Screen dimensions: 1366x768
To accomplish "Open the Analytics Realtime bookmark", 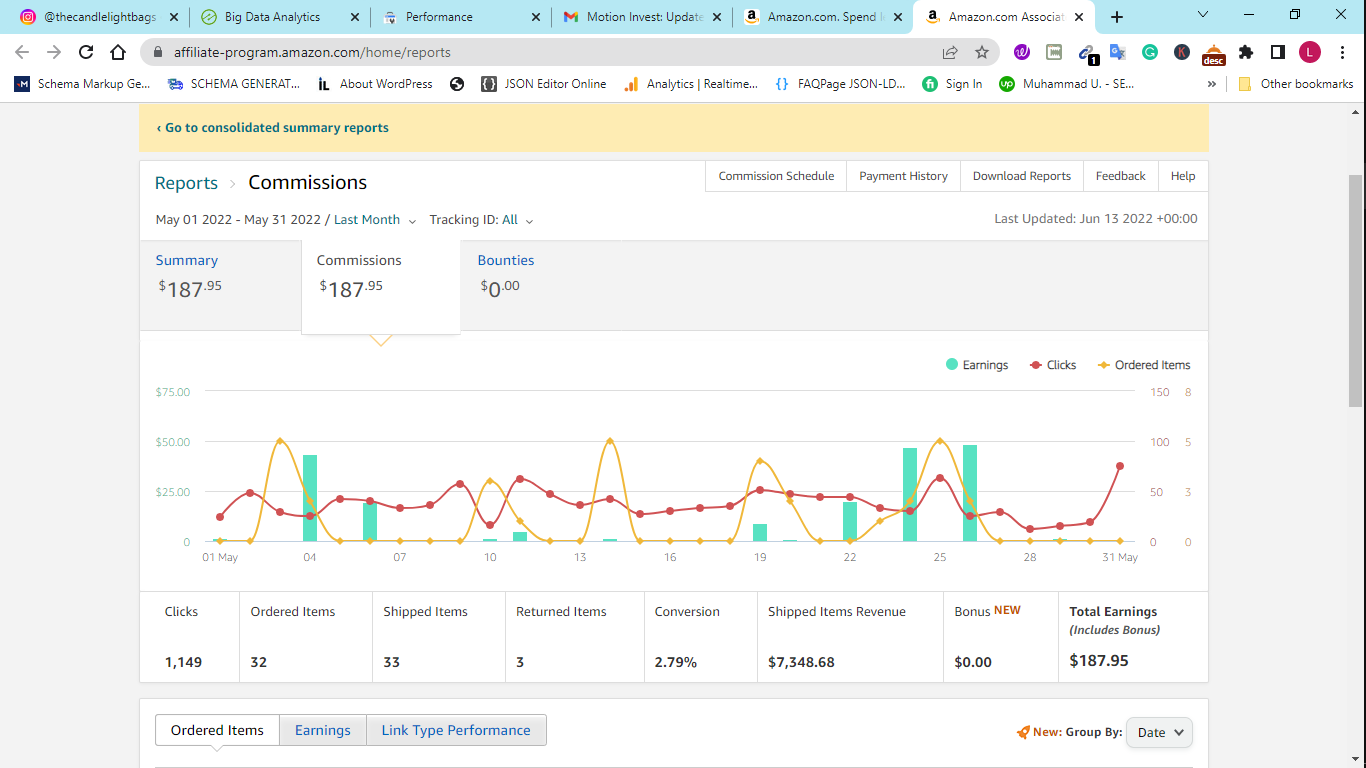I will click(690, 84).
